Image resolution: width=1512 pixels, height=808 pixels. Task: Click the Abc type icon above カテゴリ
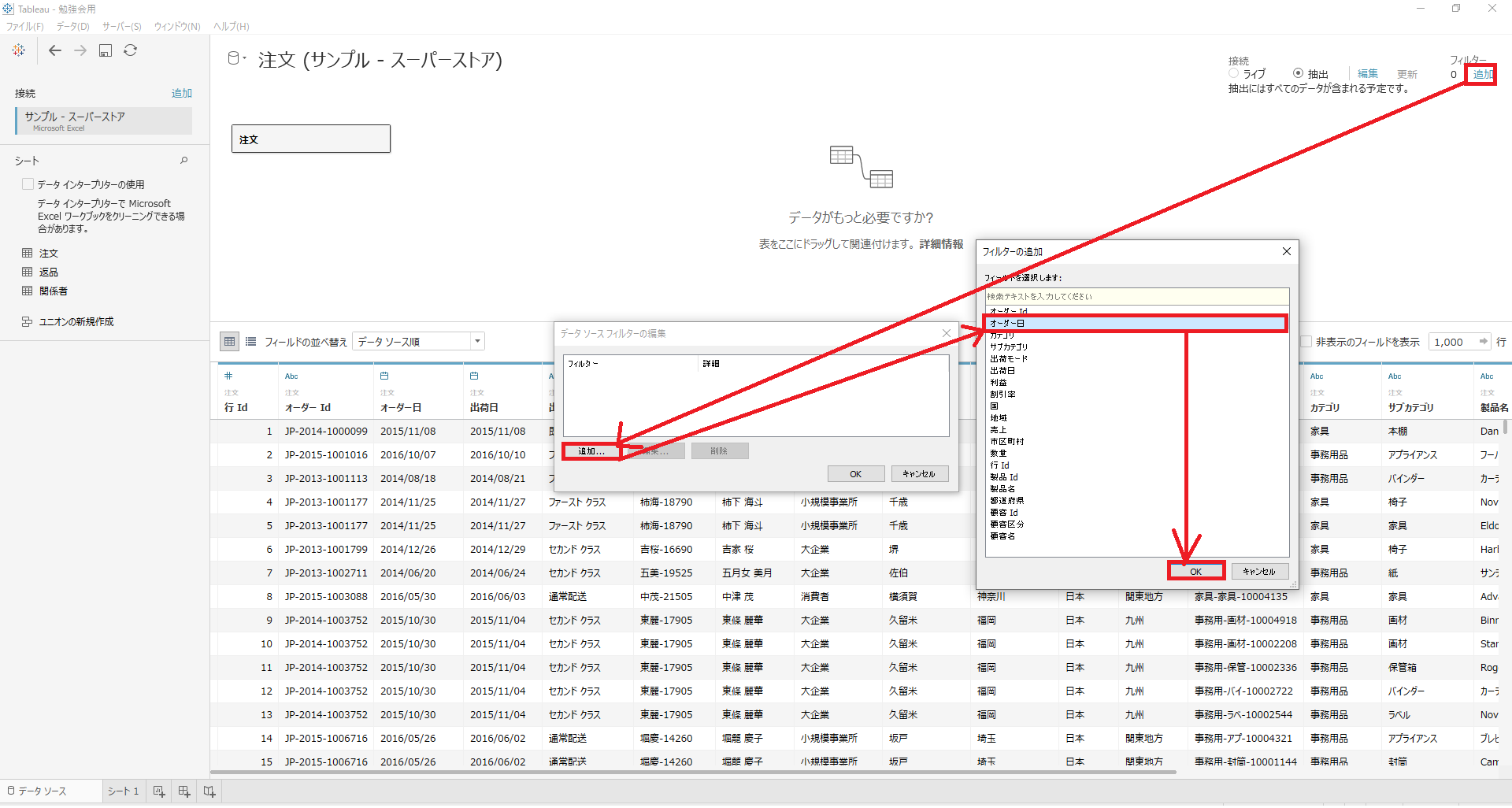1317,376
